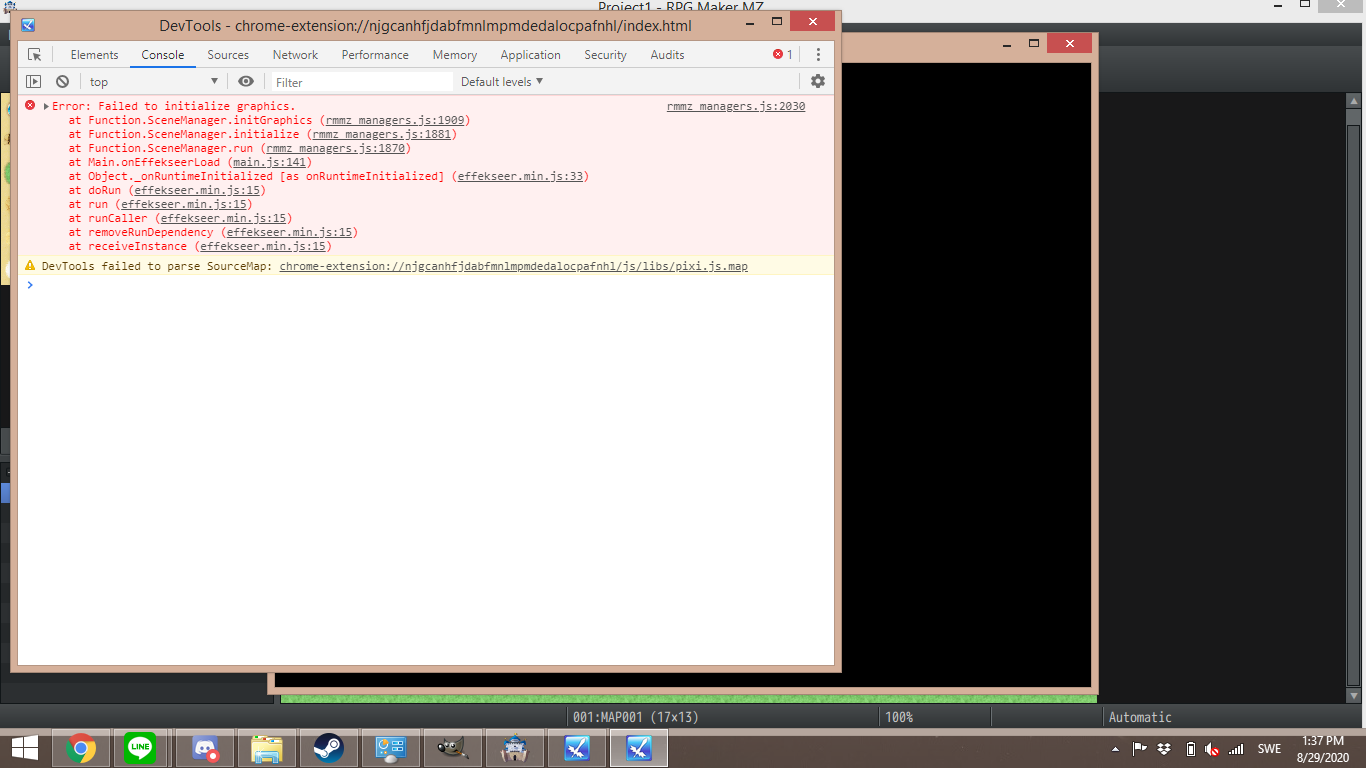Open Discord from the taskbar
1366x768 pixels.
205,748
